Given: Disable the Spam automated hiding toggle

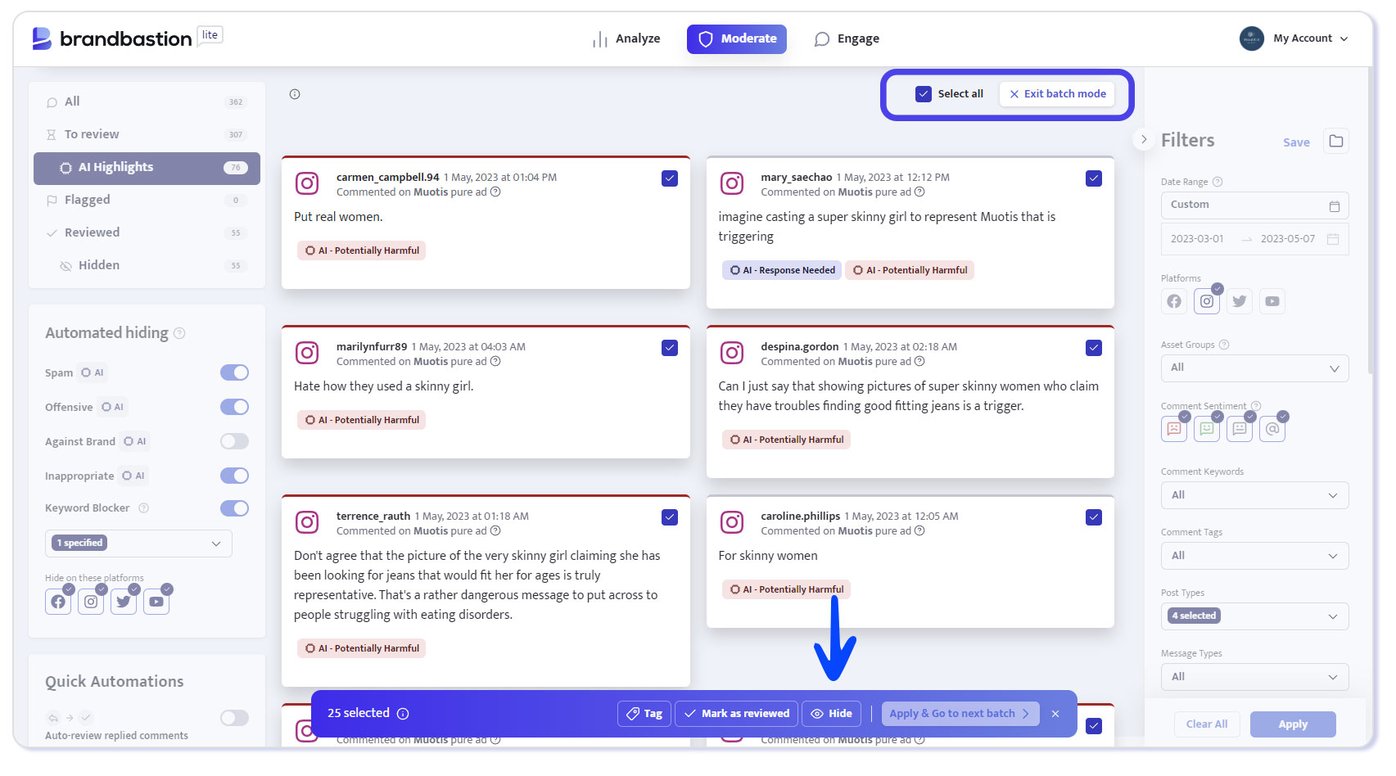Looking at the screenshot, I should pos(234,373).
